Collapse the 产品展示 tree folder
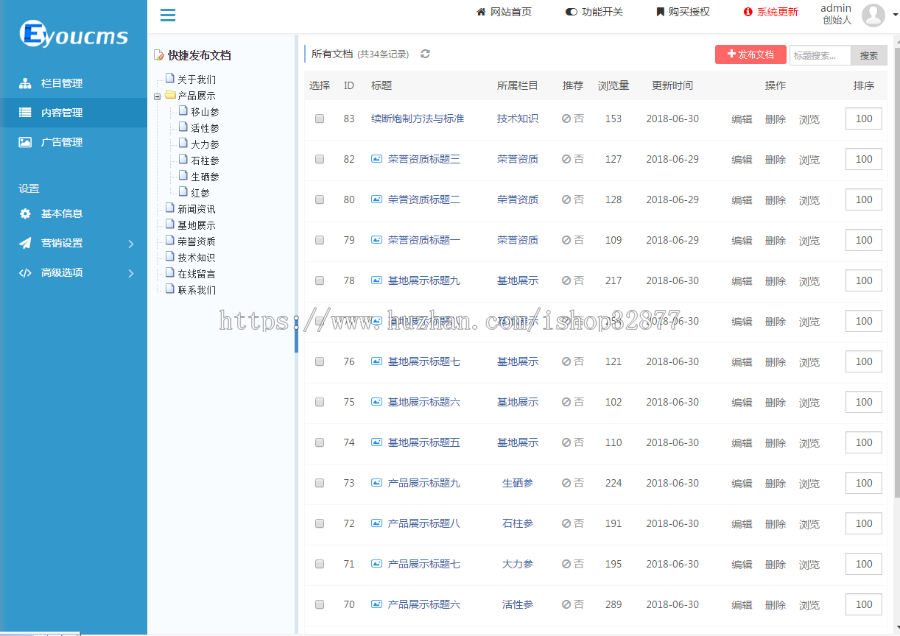The width and height of the screenshot is (900, 636). click(158, 95)
